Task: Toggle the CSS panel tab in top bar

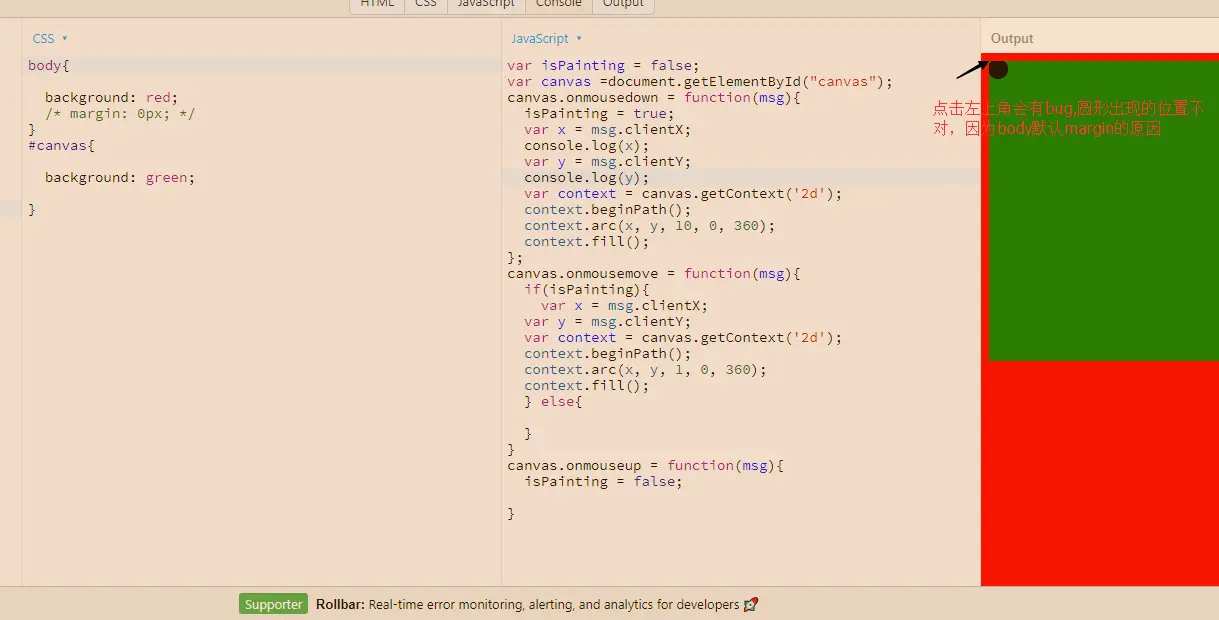Action: point(426,5)
